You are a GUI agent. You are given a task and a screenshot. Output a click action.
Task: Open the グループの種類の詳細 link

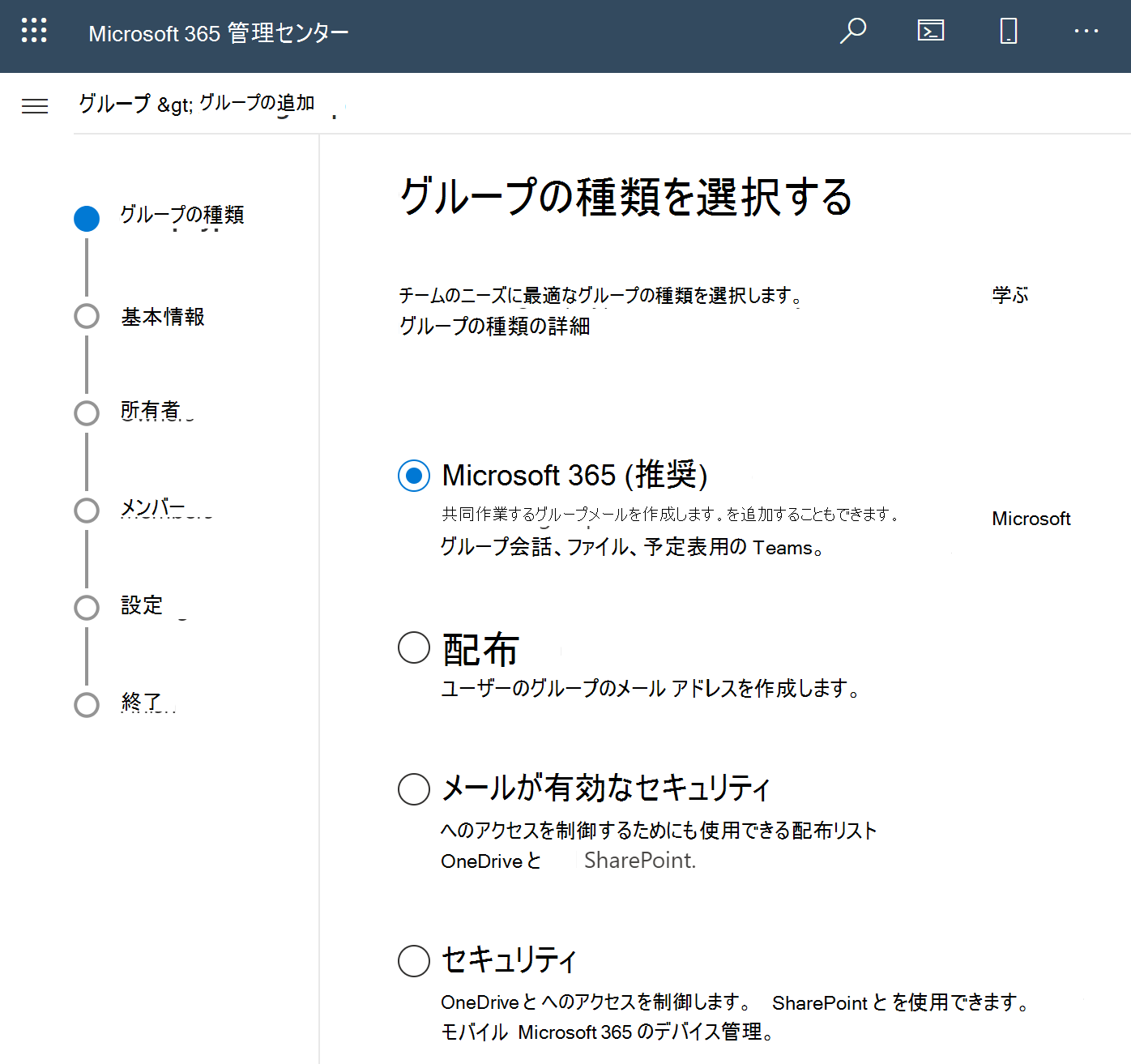(494, 326)
